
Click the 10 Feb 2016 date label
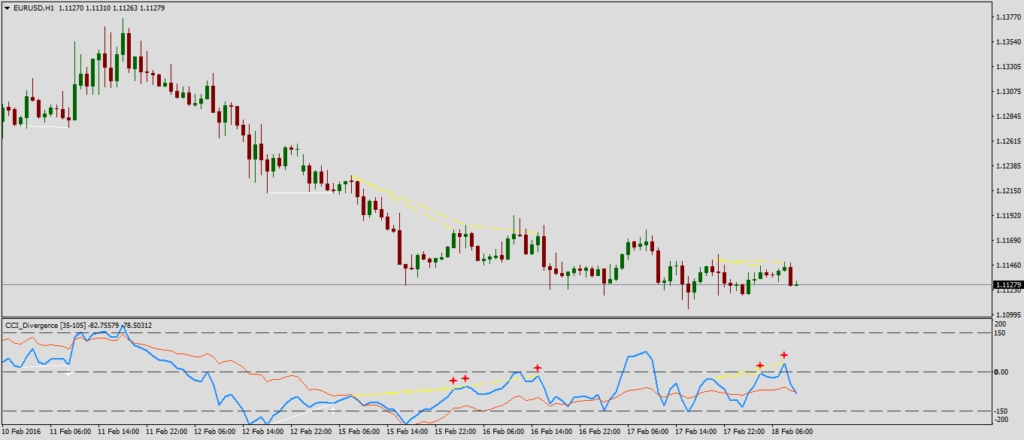(20, 431)
